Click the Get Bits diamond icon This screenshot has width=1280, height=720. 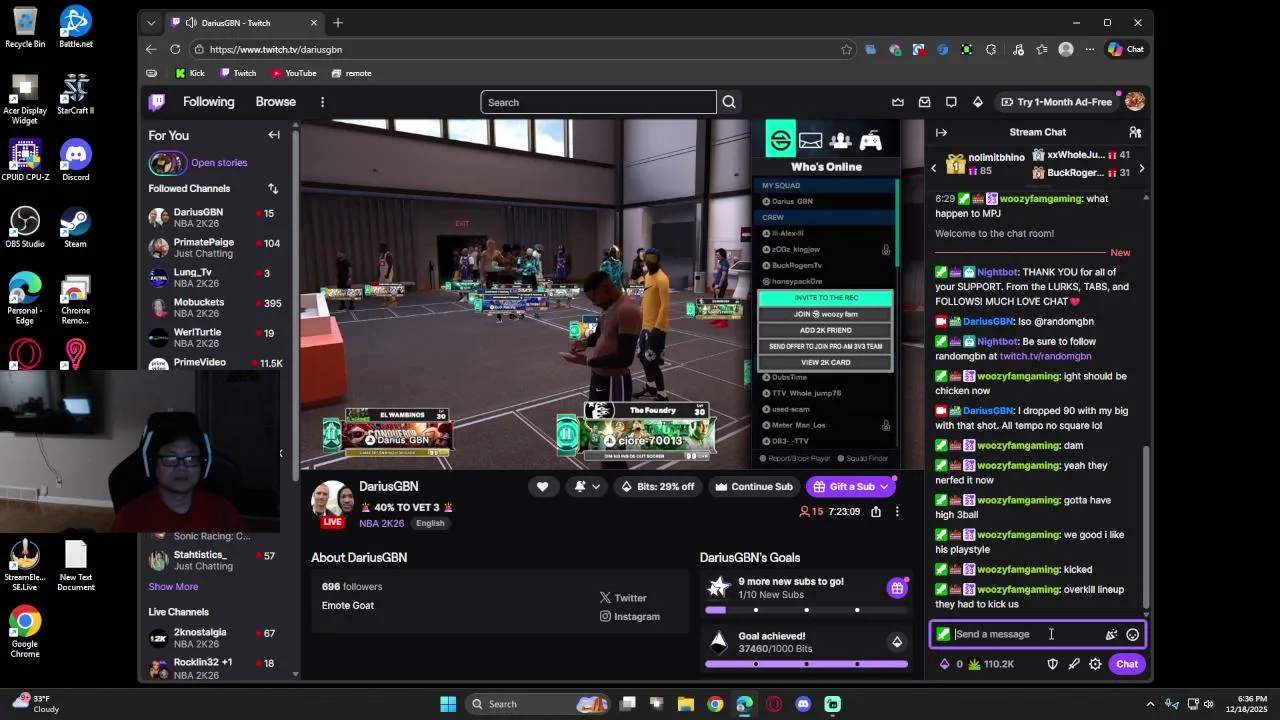978,102
